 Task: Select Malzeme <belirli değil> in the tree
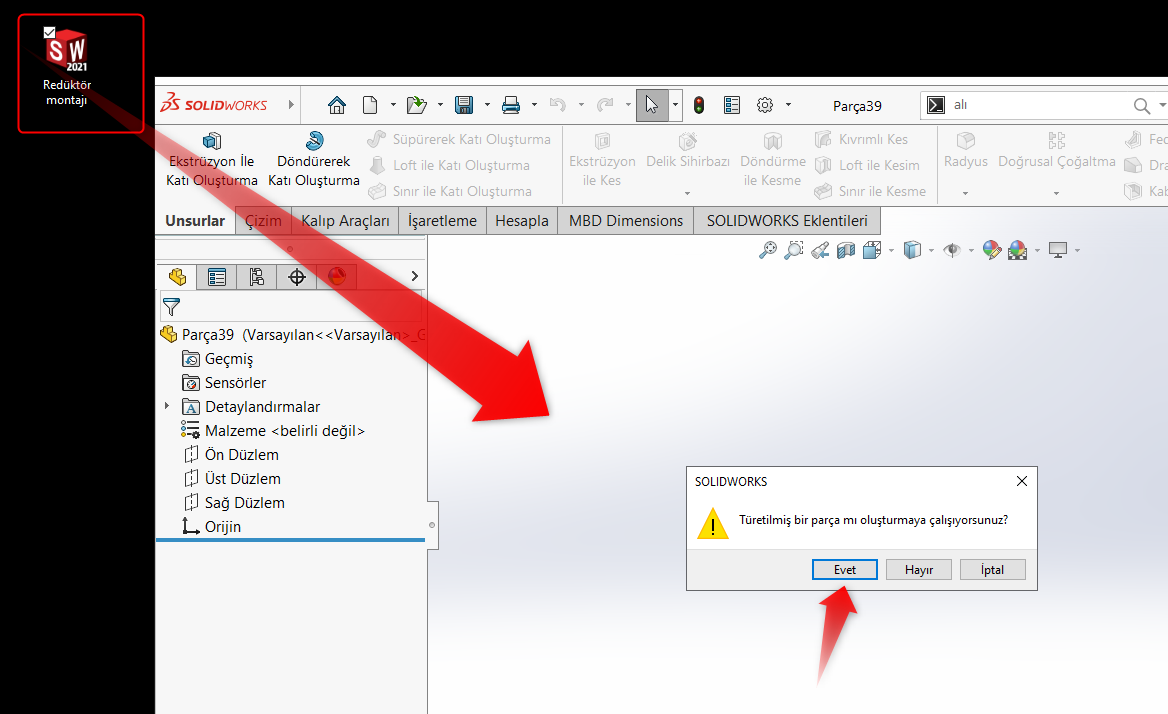point(273,430)
